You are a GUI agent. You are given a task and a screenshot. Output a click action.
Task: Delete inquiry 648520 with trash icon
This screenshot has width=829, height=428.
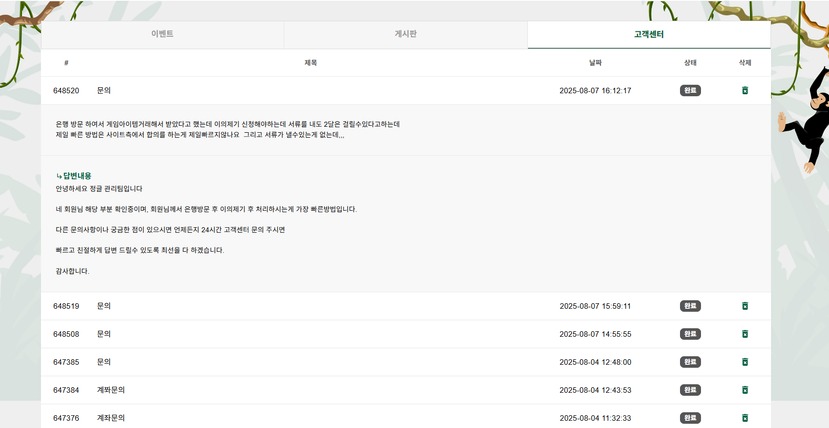pyautogui.click(x=745, y=90)
